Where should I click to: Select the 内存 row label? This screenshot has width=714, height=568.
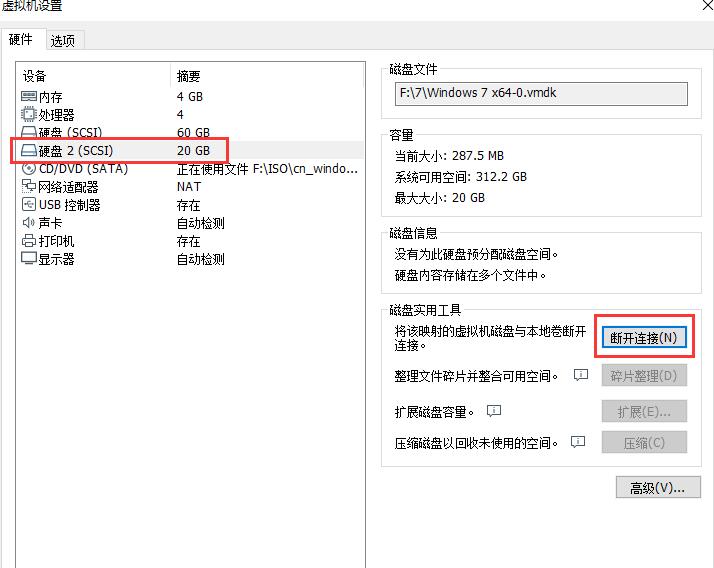[51, 97]
